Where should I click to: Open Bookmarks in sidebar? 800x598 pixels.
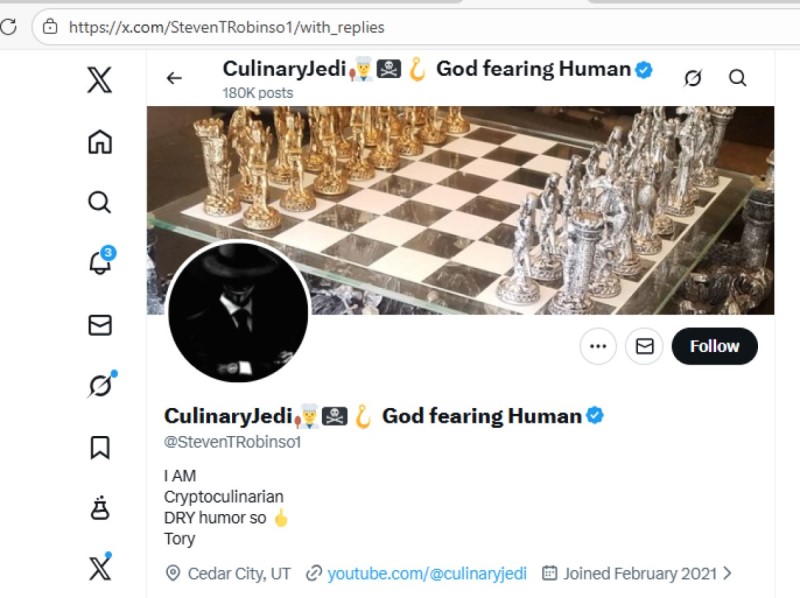99,447
